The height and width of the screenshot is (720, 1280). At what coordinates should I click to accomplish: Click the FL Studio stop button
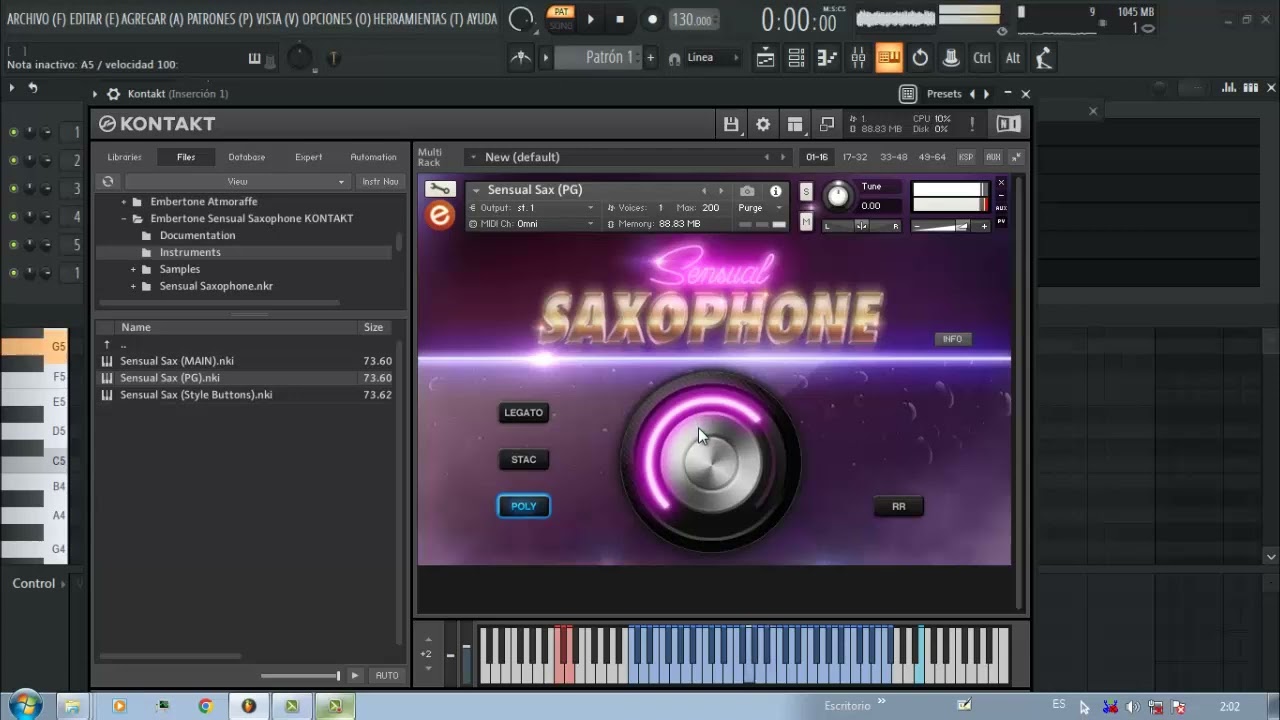point(620,19)
